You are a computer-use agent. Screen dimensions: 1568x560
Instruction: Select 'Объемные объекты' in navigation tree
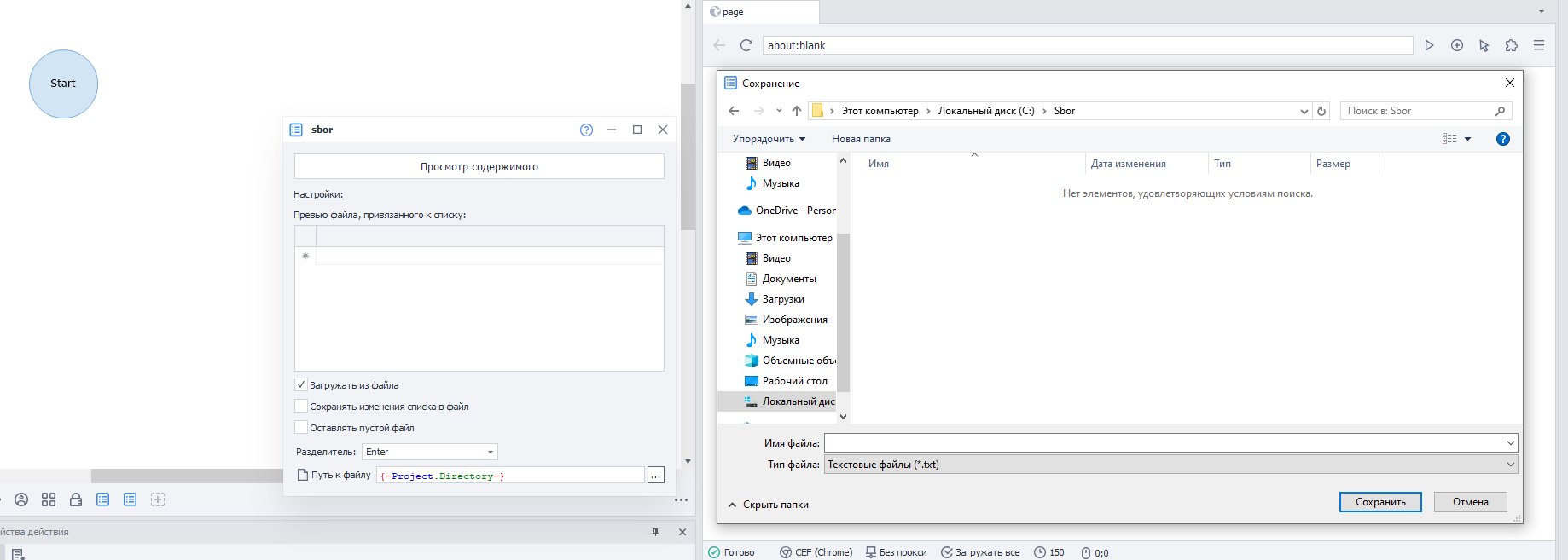click(790, 361)
